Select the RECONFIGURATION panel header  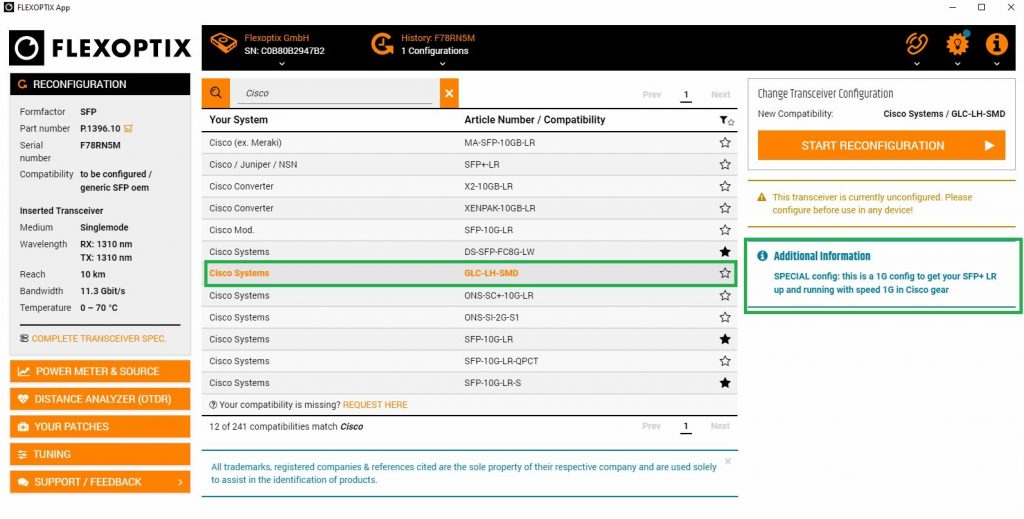[100, 84]
